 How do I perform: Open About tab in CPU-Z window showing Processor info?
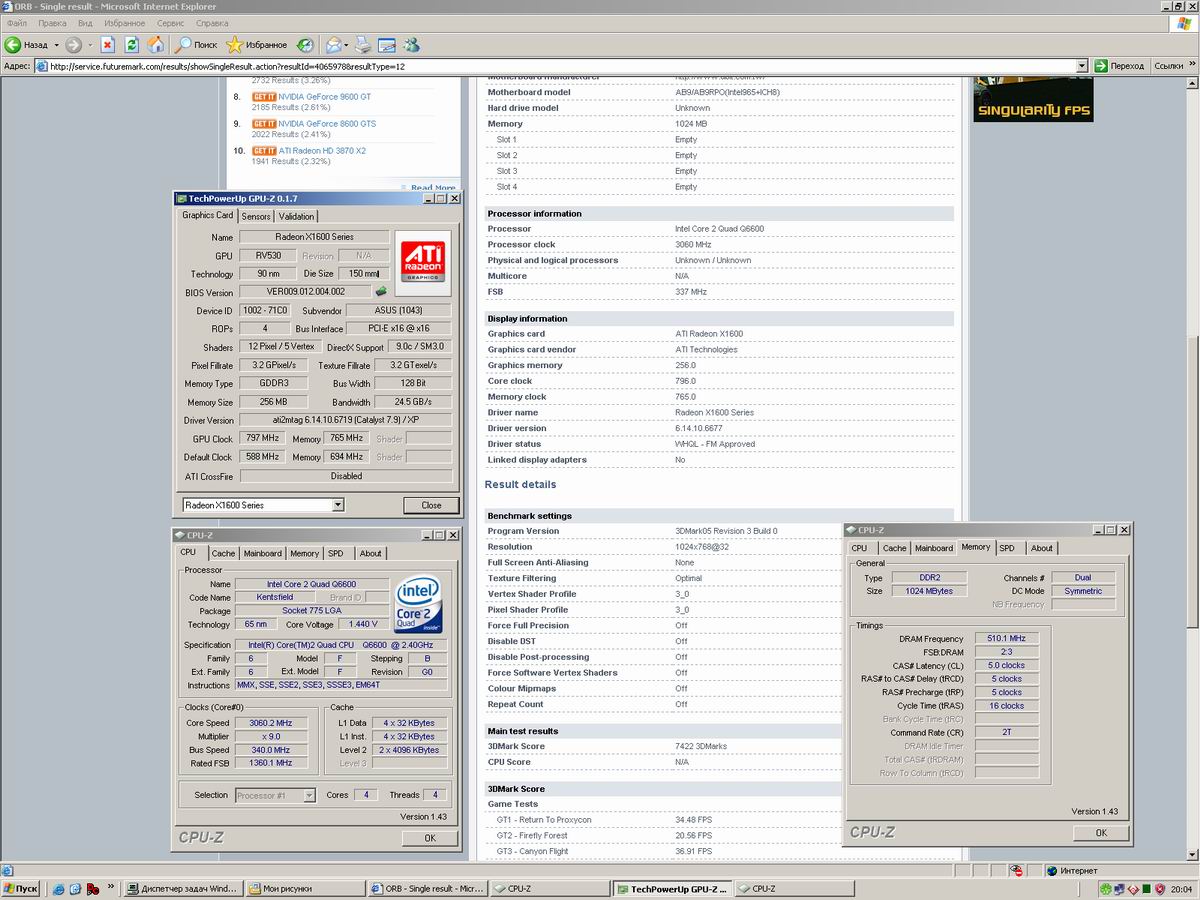click(x=371, y=553)
